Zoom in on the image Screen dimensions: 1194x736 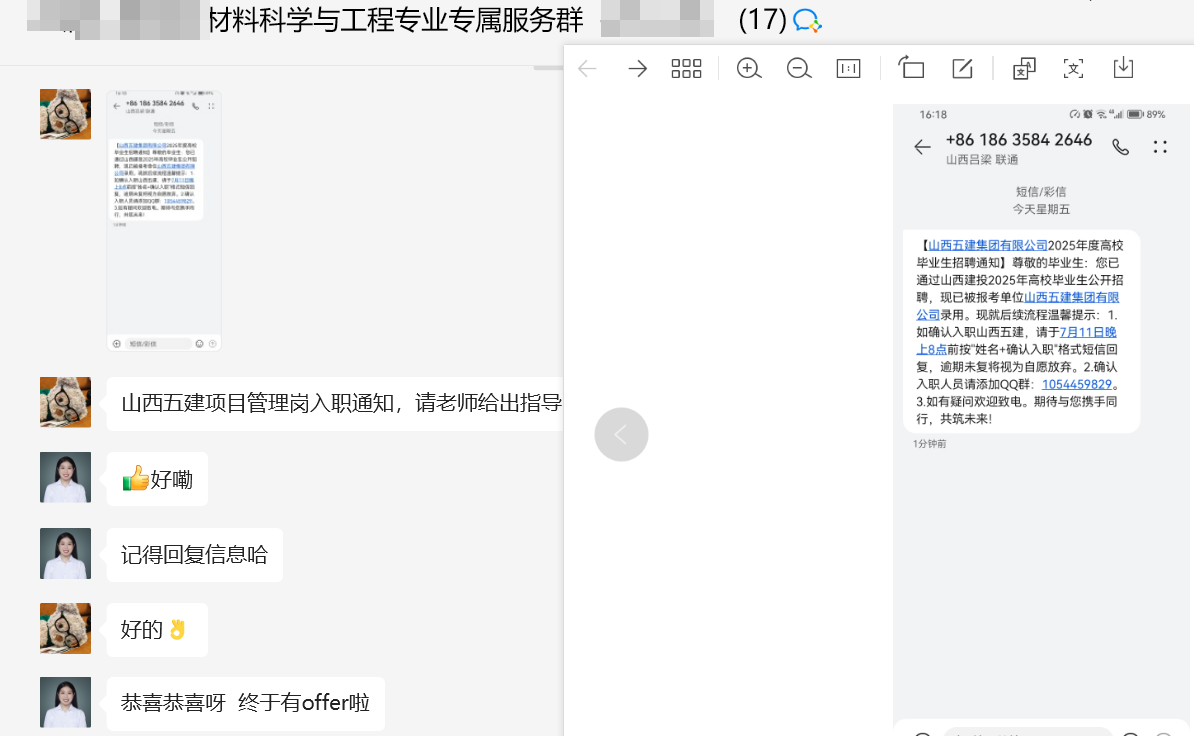coord(749,68)
